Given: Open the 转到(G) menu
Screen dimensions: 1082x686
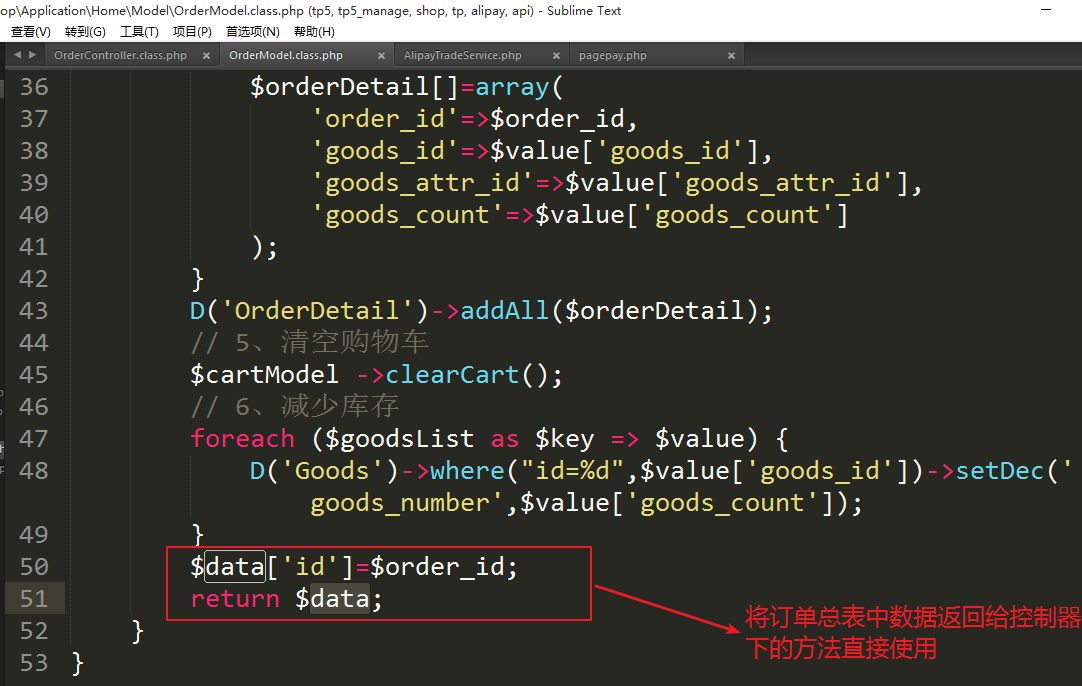Looking at the screenshot, I should 85,31.
